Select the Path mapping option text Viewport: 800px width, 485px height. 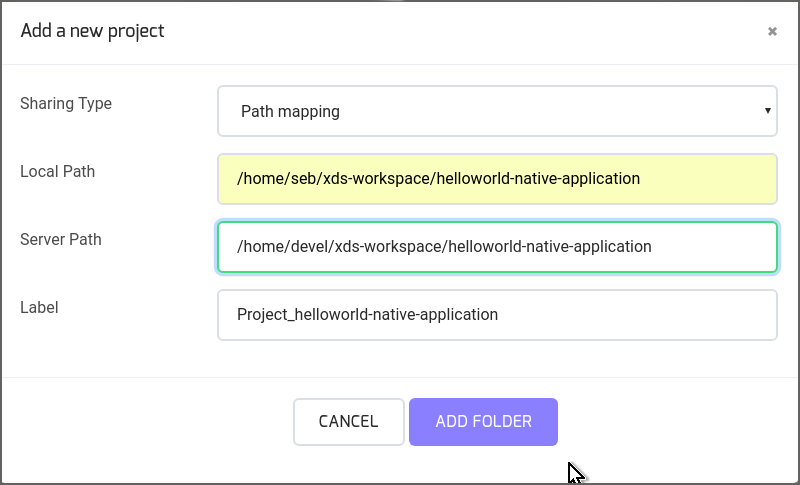pyautogui.click(x=290, y=111)
